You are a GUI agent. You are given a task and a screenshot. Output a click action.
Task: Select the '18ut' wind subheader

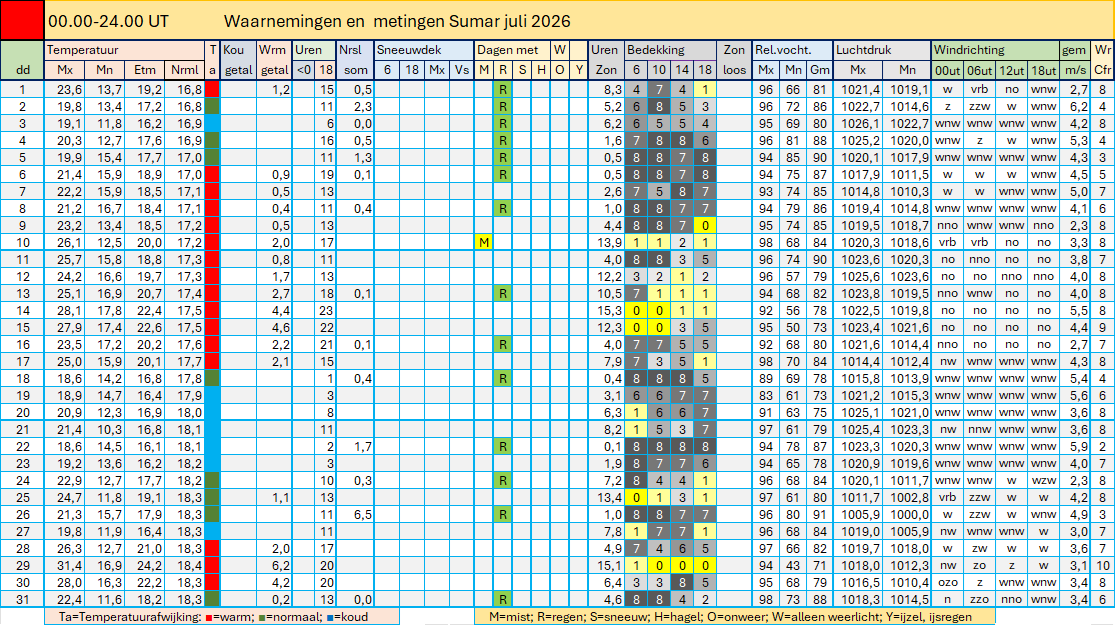tap(1043, 70)
